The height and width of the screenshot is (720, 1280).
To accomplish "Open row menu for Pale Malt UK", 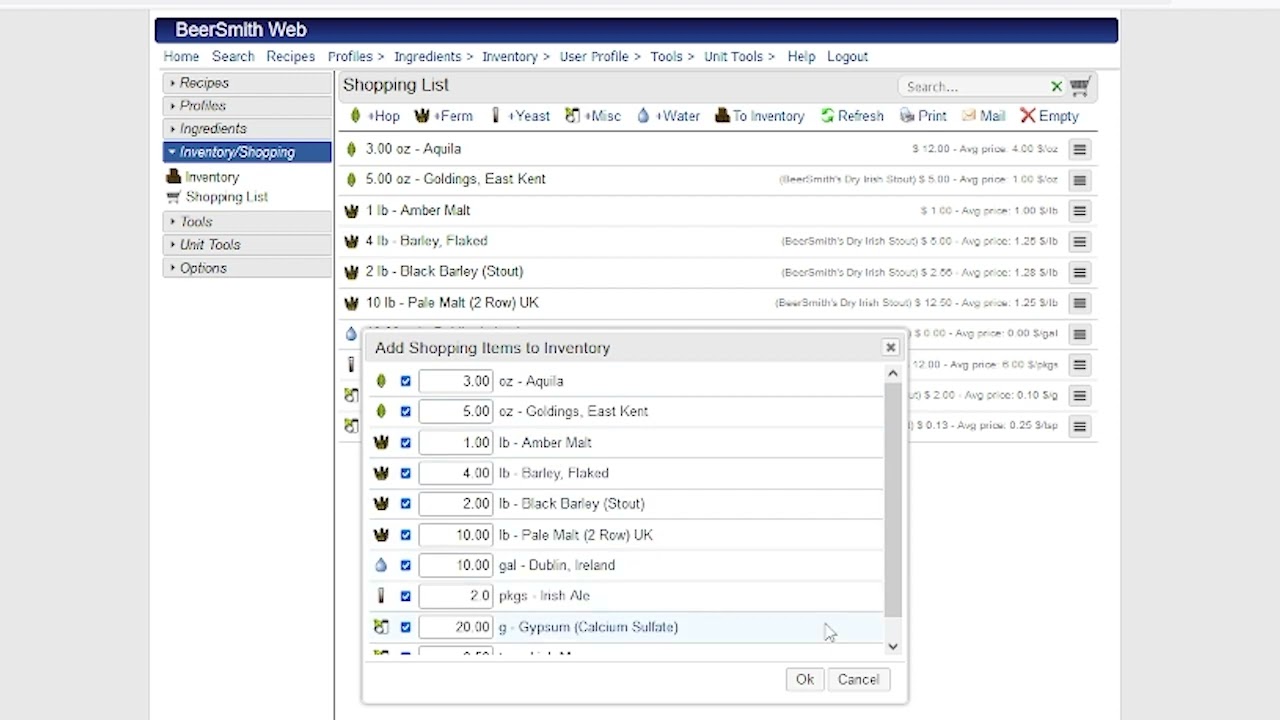I will pos(1079,303).
